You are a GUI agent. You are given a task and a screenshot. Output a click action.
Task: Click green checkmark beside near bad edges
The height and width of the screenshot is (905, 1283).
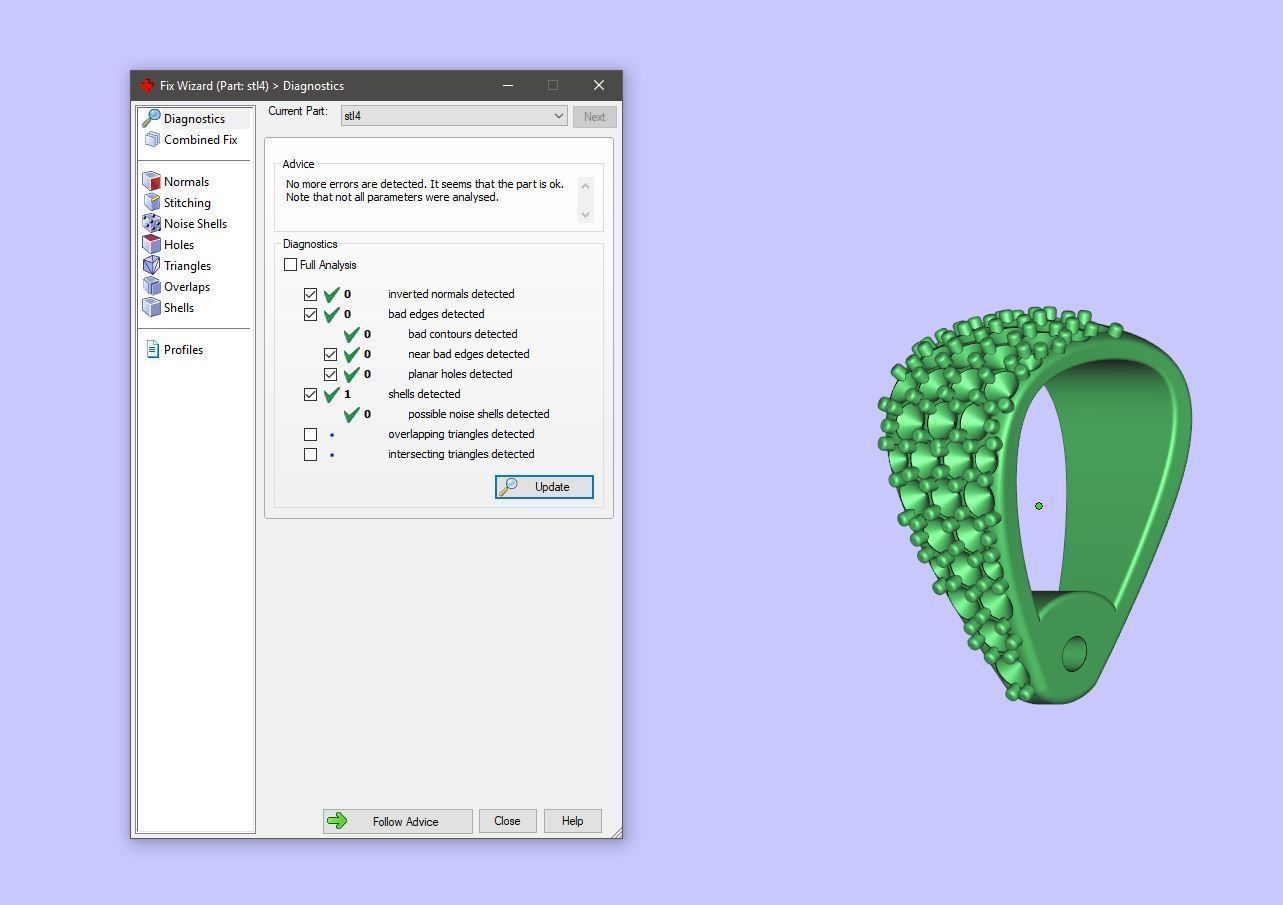pos(352,354)
